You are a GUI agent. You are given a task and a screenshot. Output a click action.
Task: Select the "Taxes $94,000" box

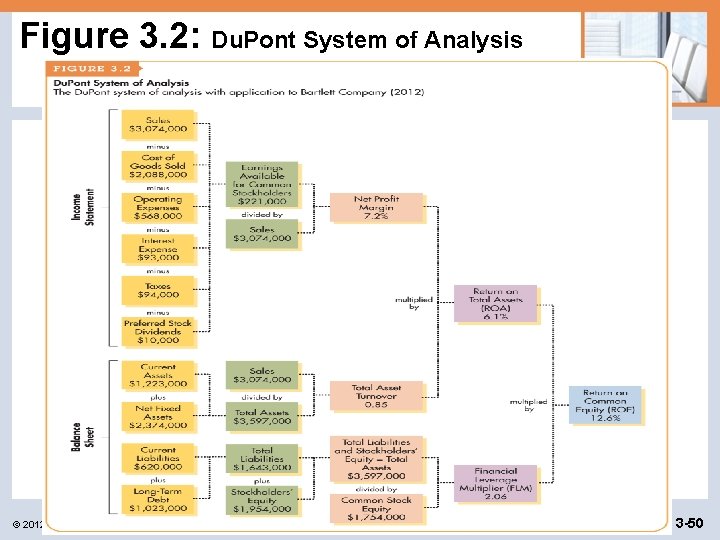click(x=158, y=291)
